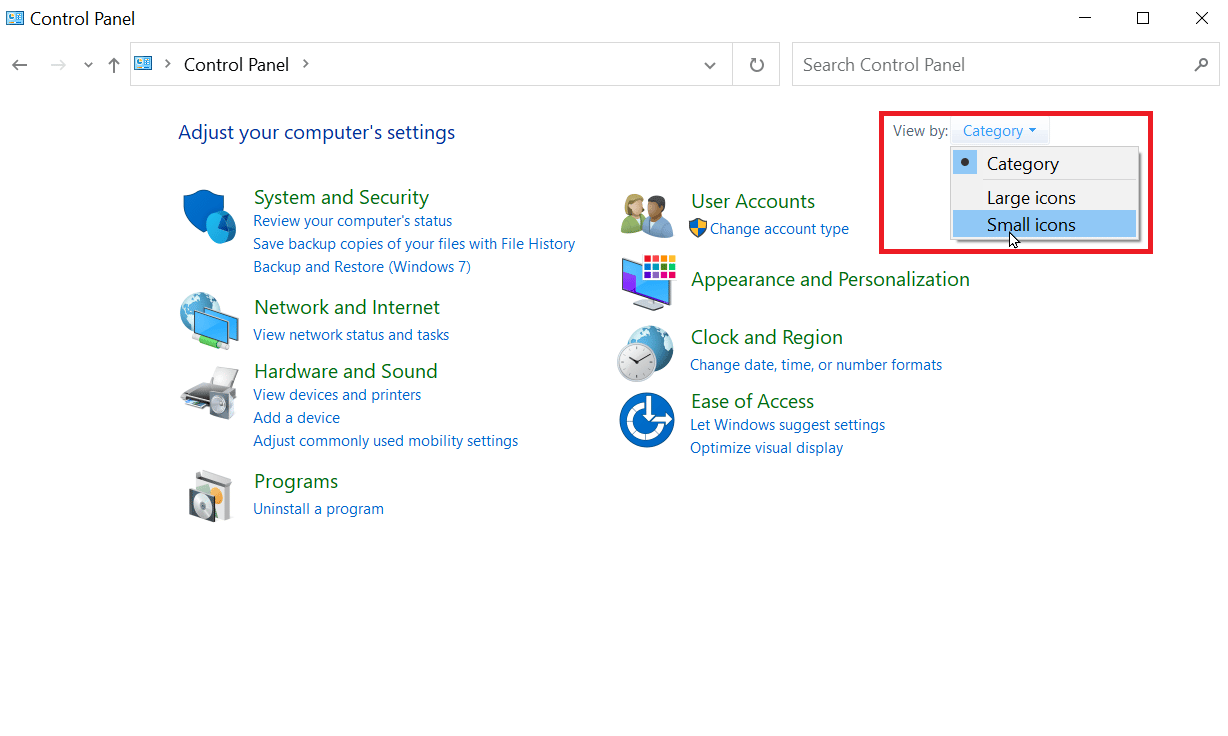Focus the Search Control Panel field
Screen dimensions: 1228x736
click(1006, 65)
